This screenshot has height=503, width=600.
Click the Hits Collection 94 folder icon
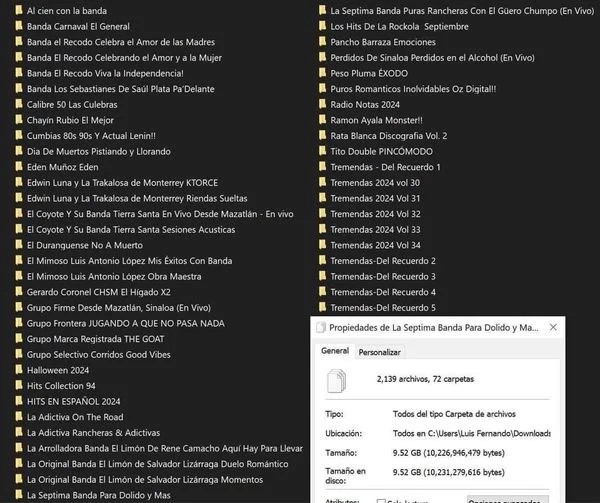click(x=18, y=386)
